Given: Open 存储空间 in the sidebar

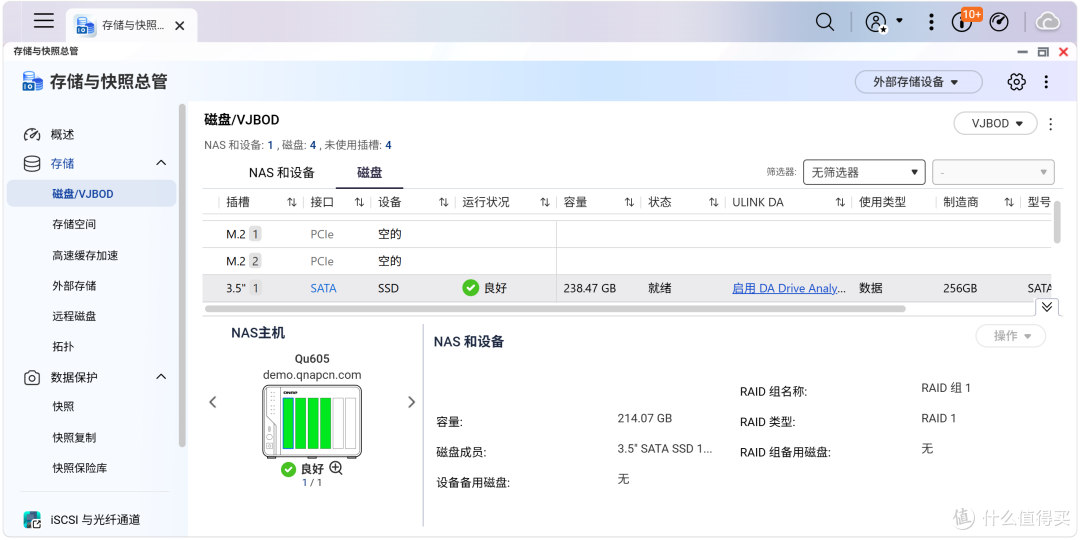Looking at the screenshot, I should point(74,225).
